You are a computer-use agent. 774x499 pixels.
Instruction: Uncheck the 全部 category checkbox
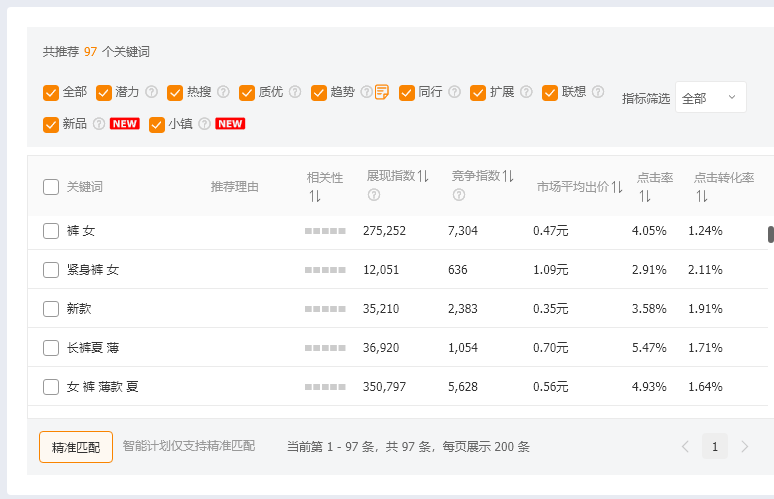(x=51, y=92)
